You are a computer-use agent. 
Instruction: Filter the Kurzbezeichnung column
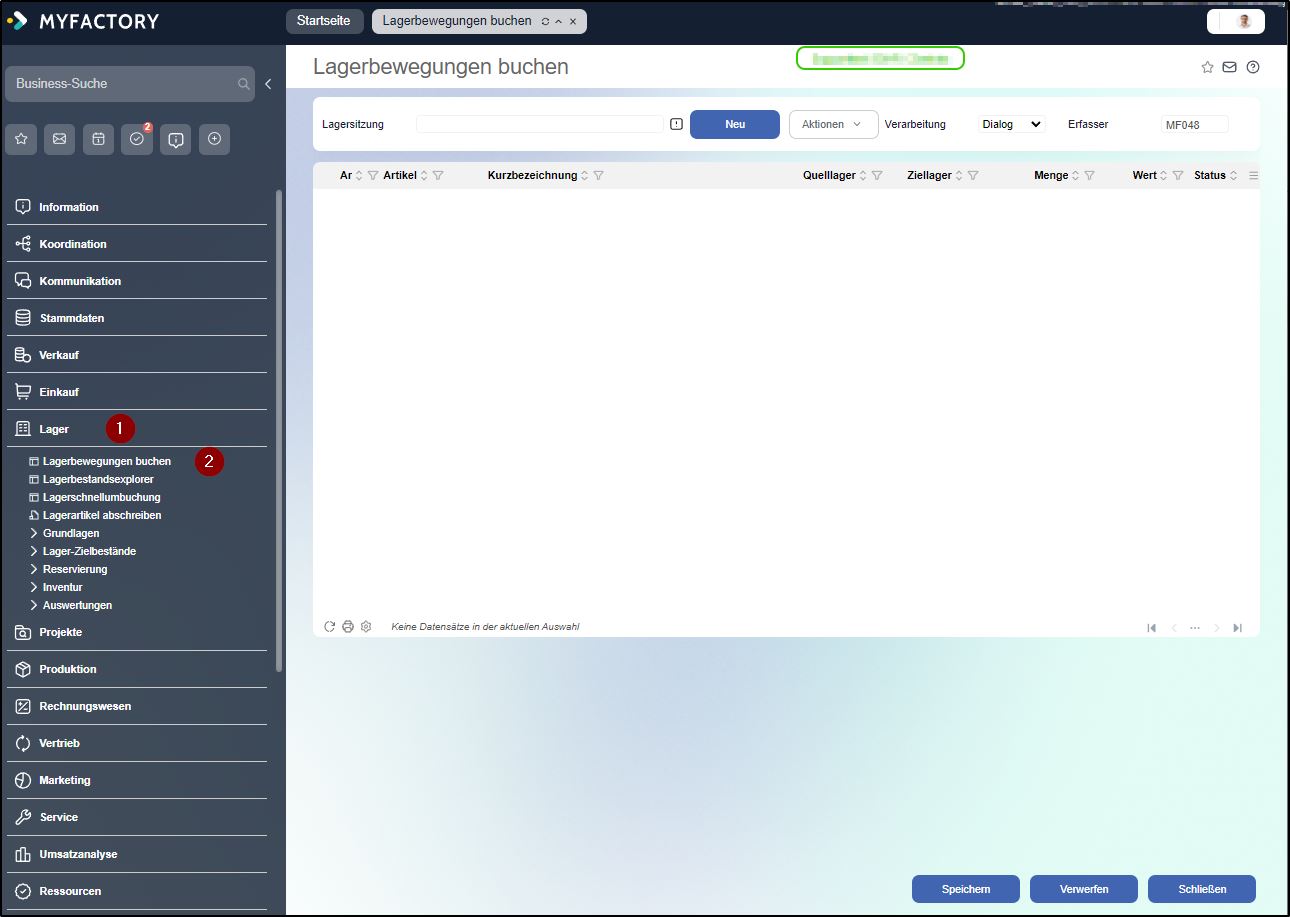coord(598,176)
